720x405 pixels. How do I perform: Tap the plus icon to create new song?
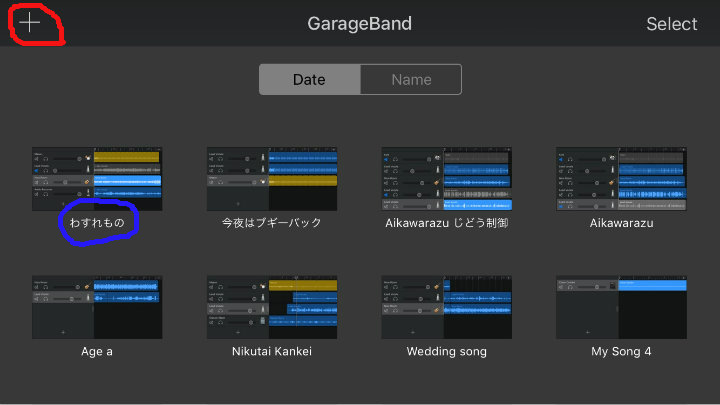(x=30, y=22)
